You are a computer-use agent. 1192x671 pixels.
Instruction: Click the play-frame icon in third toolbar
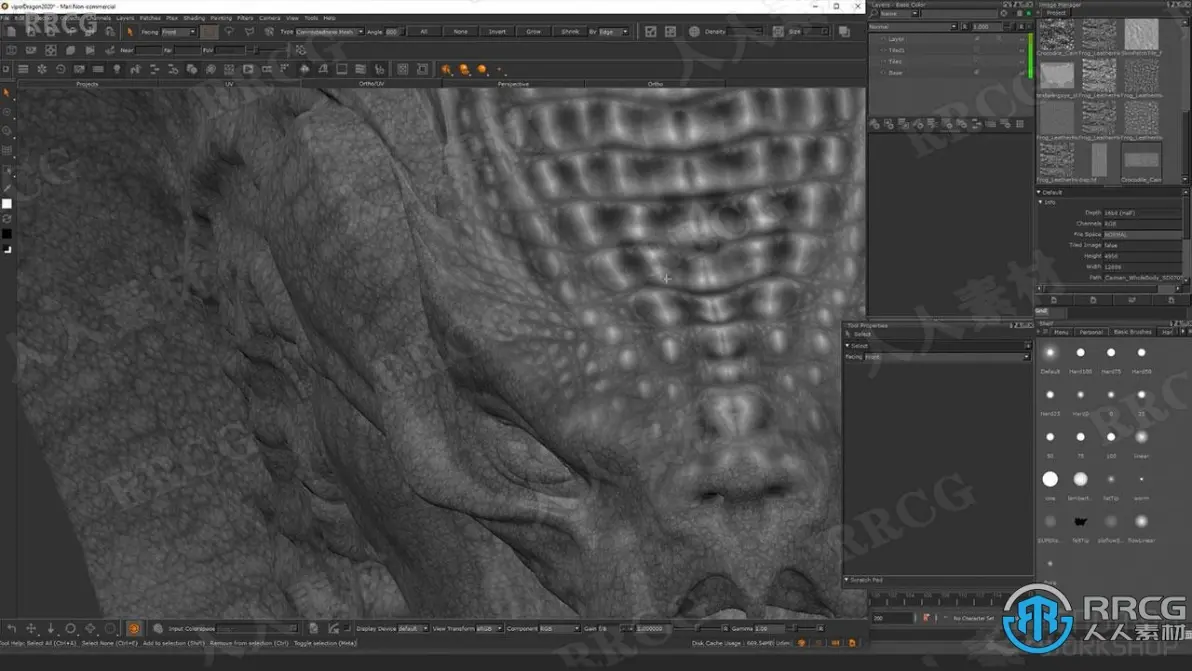click(x=248, y=69)
